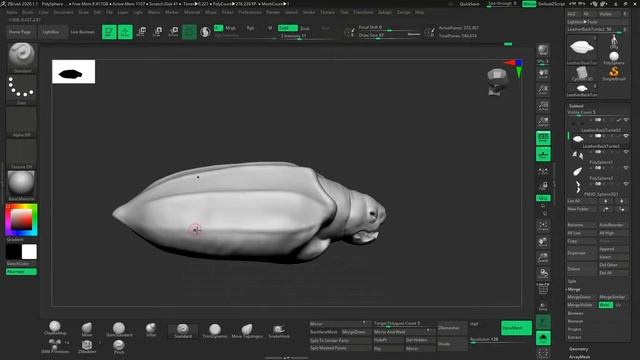
Task: Pick a color in the color square
Action: tap(21, 219)
